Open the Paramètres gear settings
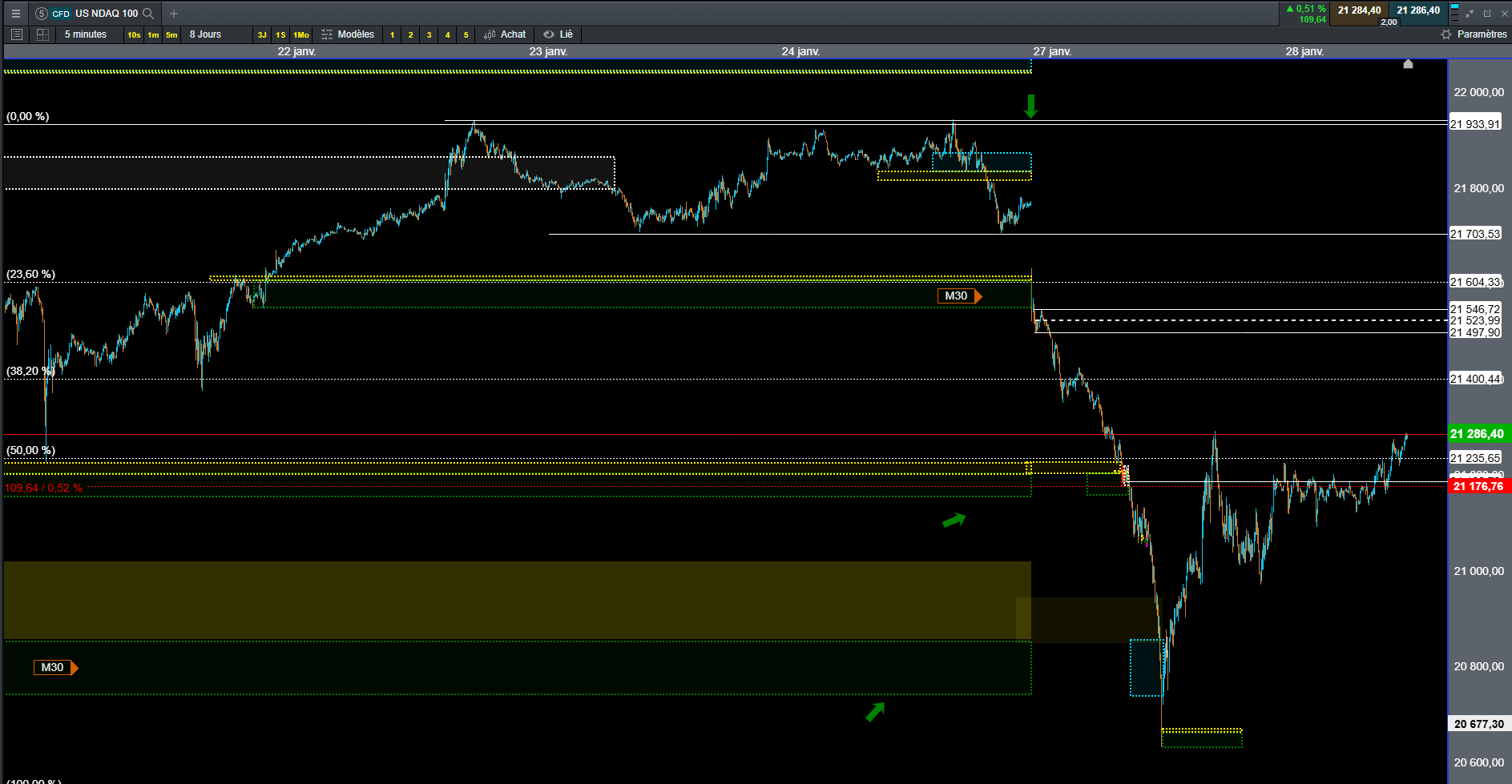 tap(1474, 34)
